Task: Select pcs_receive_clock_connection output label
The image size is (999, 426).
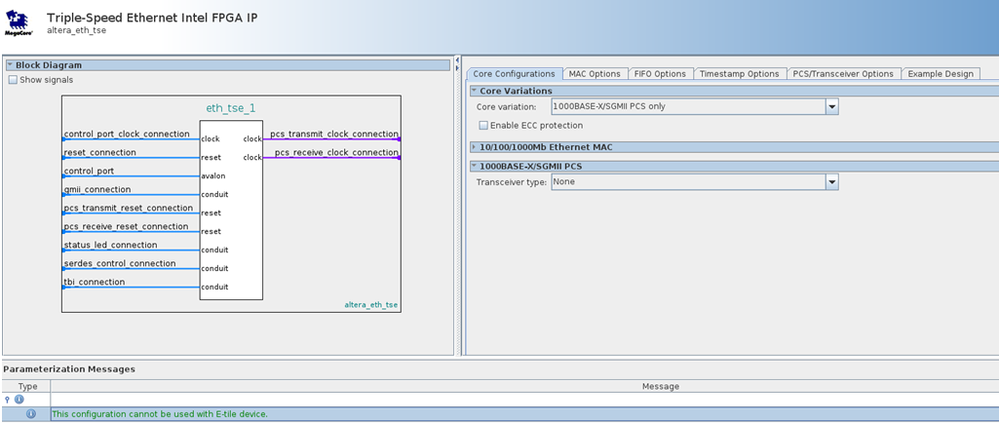Action: coord(337,152)
